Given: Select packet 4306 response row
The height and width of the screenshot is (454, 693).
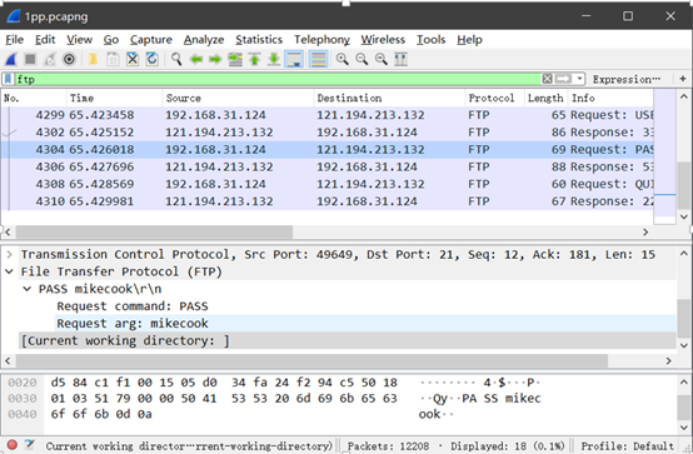Looking at the screenshot, I should (327, 167).
